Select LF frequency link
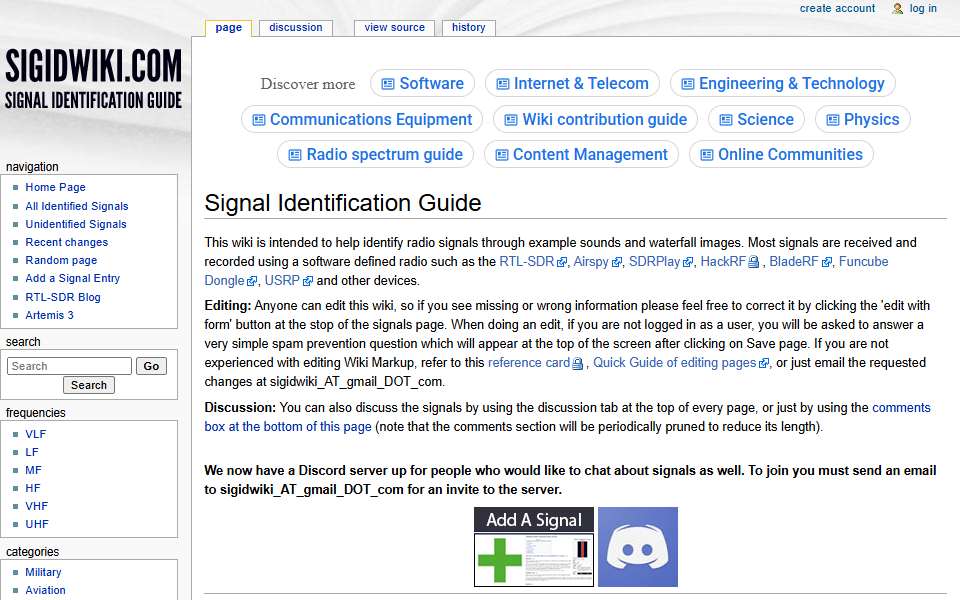The image size is (960, 600). (32, 452)
